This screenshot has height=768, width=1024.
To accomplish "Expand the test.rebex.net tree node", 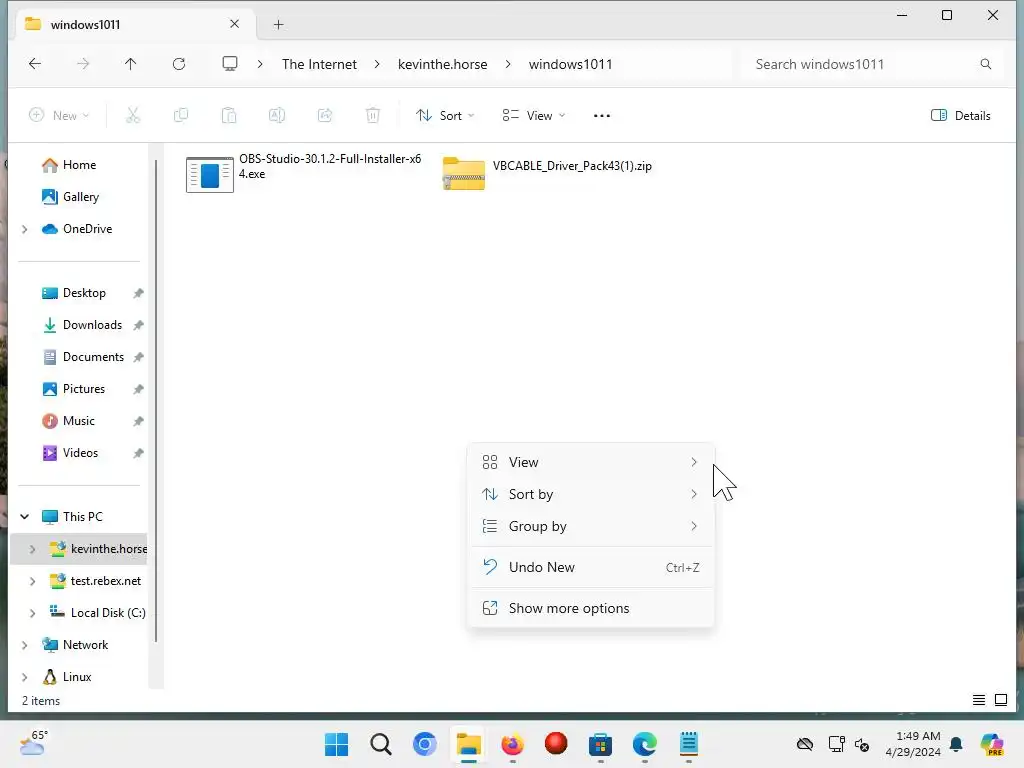I will click(33, 581).
